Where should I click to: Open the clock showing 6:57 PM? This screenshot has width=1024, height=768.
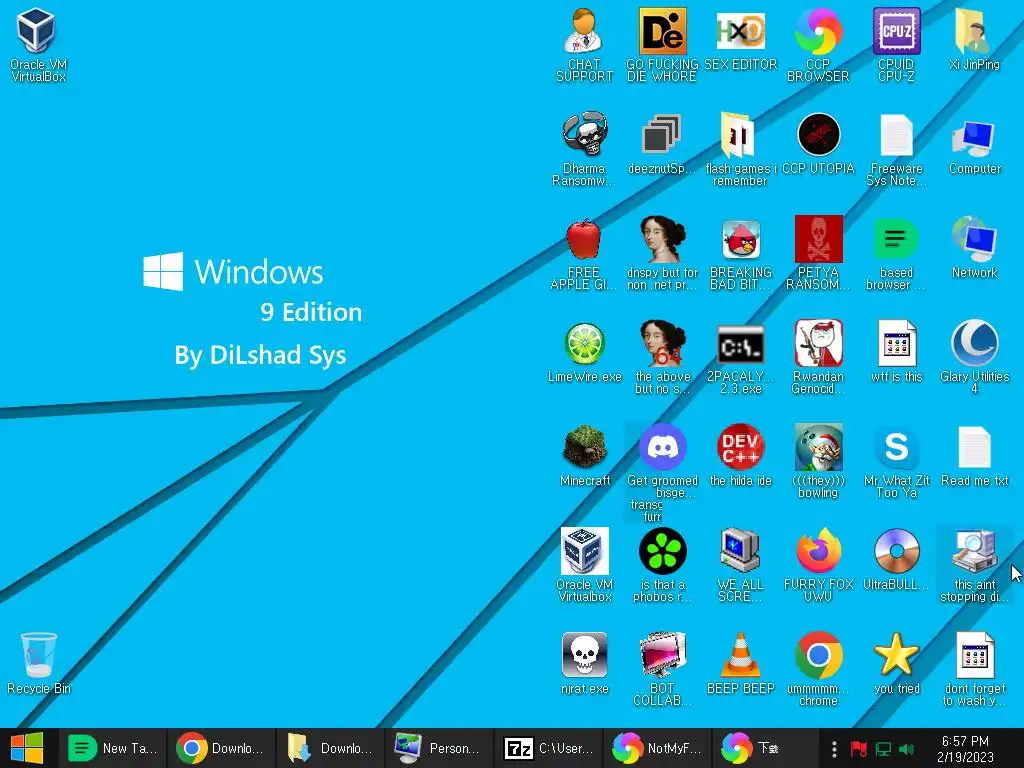point(965,749)
